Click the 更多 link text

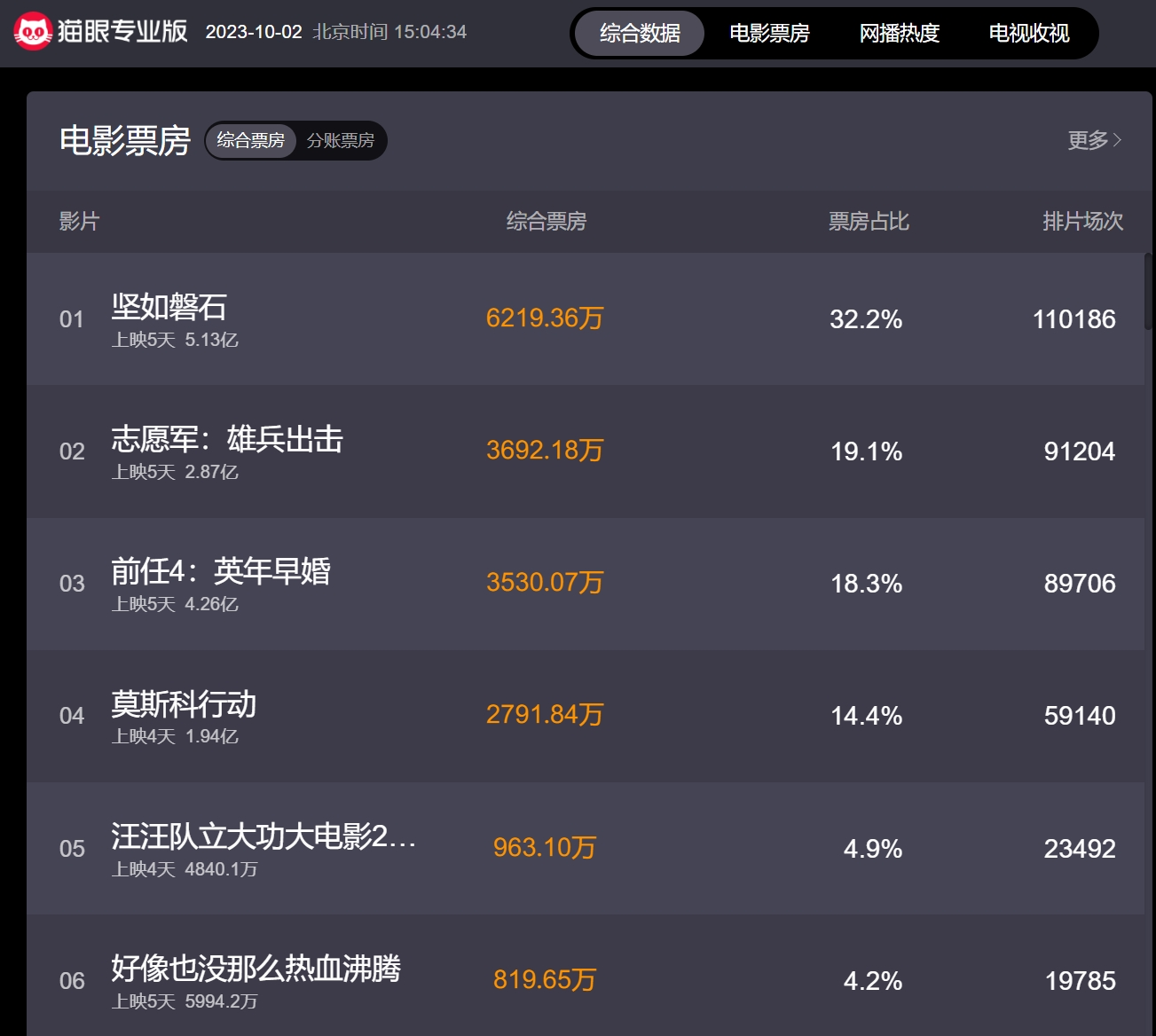pos(1088,140)
